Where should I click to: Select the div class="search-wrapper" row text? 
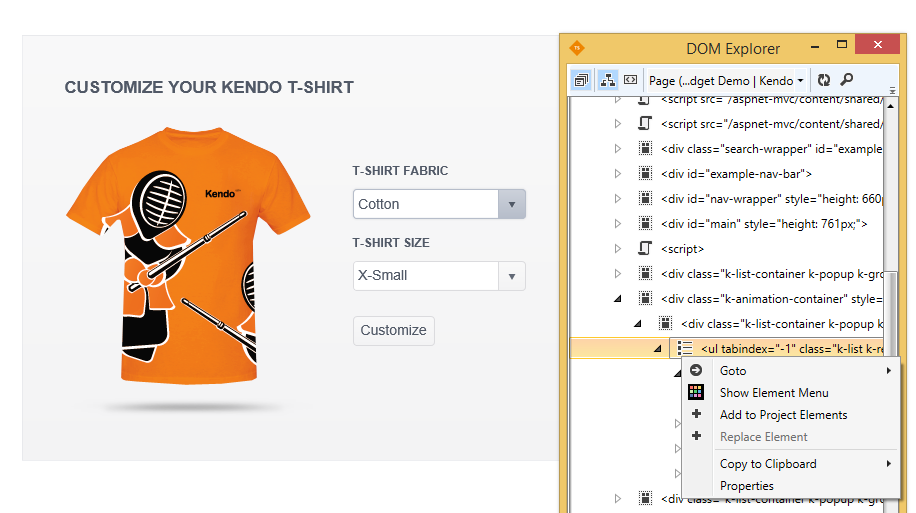(x=772, y=148)
